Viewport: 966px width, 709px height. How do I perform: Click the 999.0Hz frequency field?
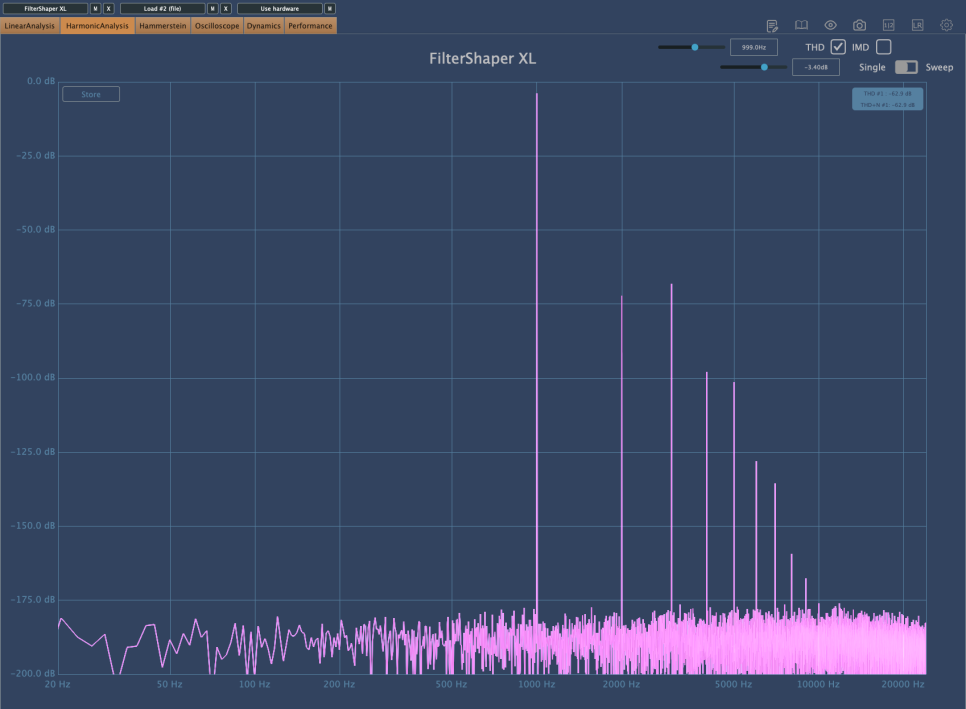(753, 47)
